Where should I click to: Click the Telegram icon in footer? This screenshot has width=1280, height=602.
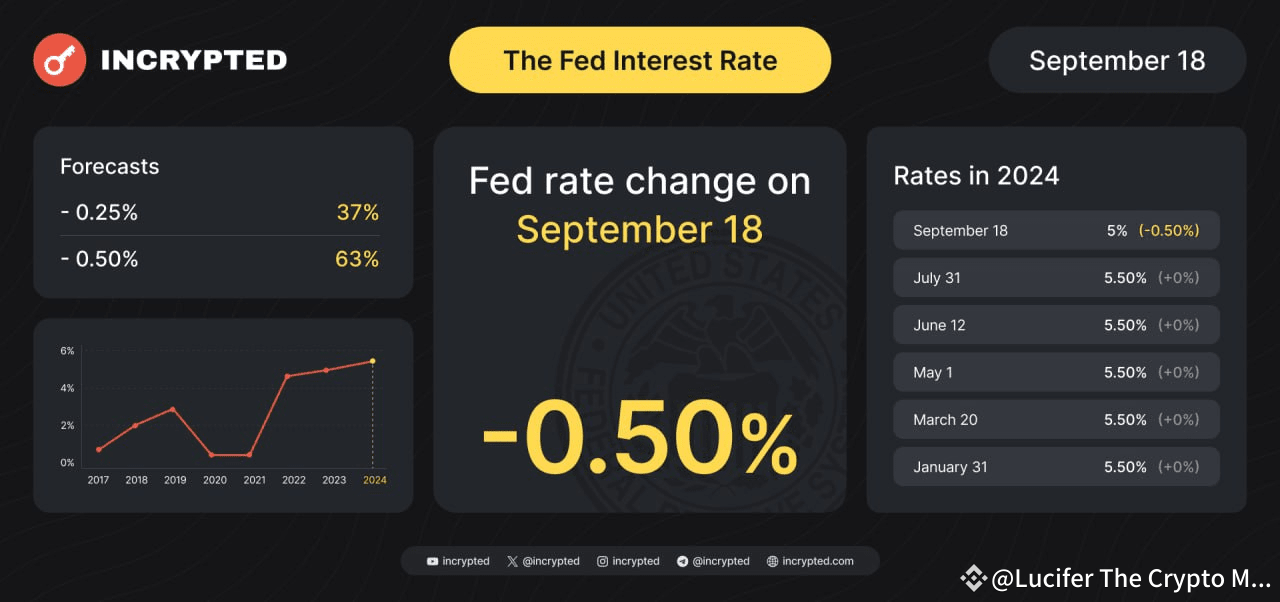click(x=682, y=561)
